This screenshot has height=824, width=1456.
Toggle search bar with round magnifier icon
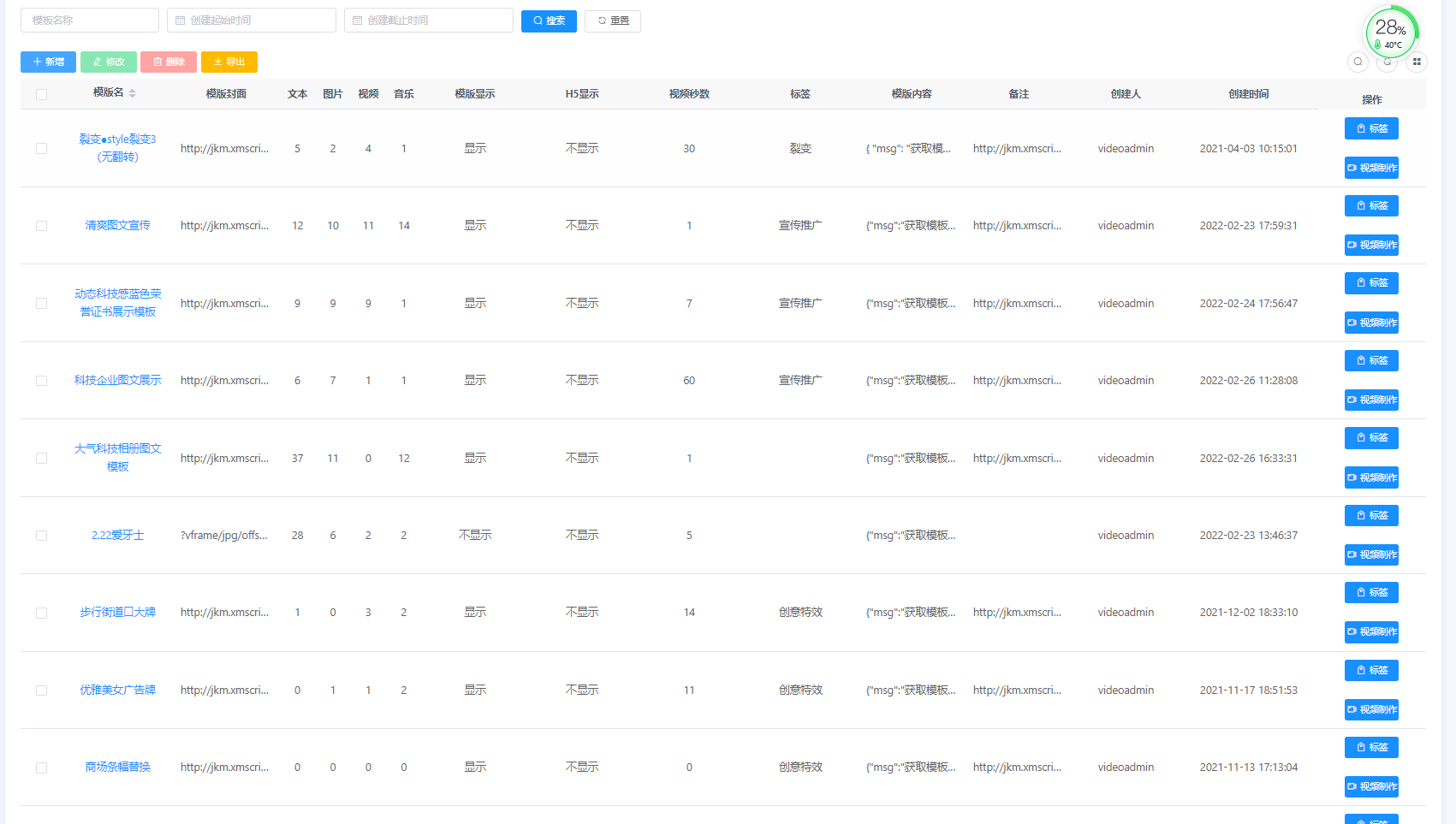(x=1358, y=62)
